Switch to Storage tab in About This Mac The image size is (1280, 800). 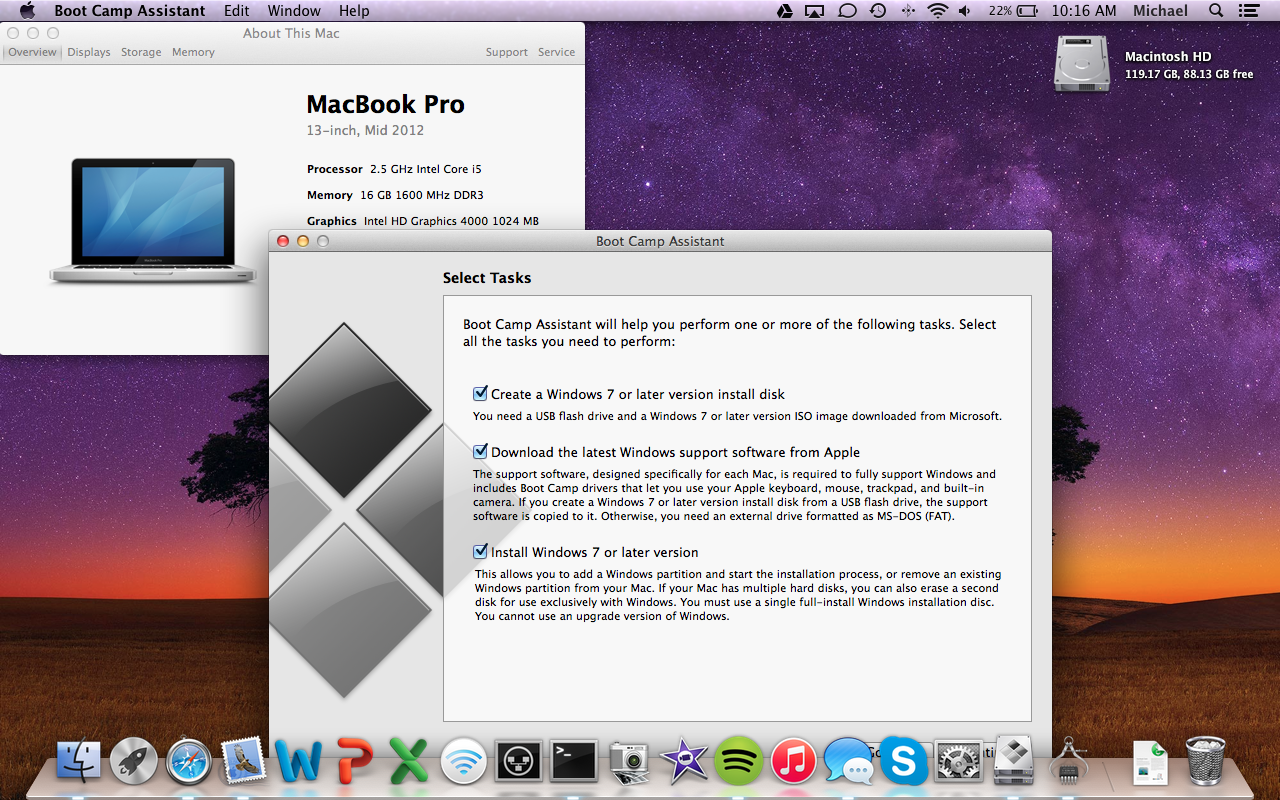point(141,52)
